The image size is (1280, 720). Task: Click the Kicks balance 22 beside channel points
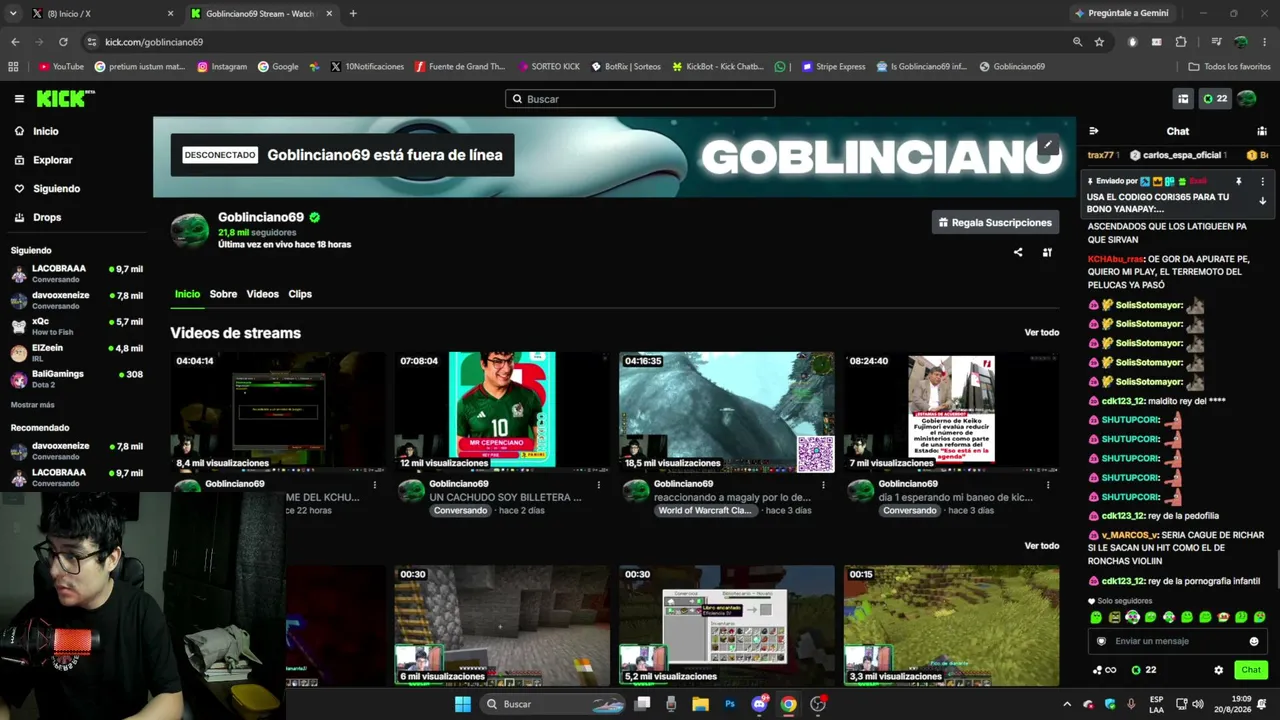click(x=1144, y=670)
